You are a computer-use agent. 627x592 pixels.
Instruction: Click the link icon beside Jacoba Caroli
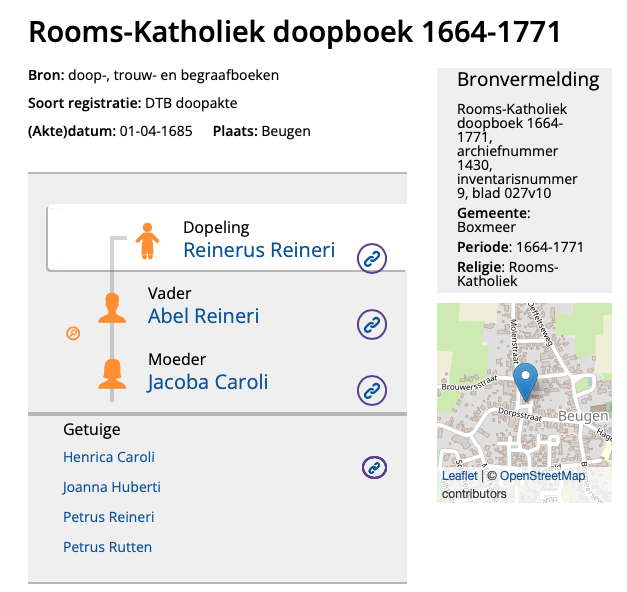point(372,390)
